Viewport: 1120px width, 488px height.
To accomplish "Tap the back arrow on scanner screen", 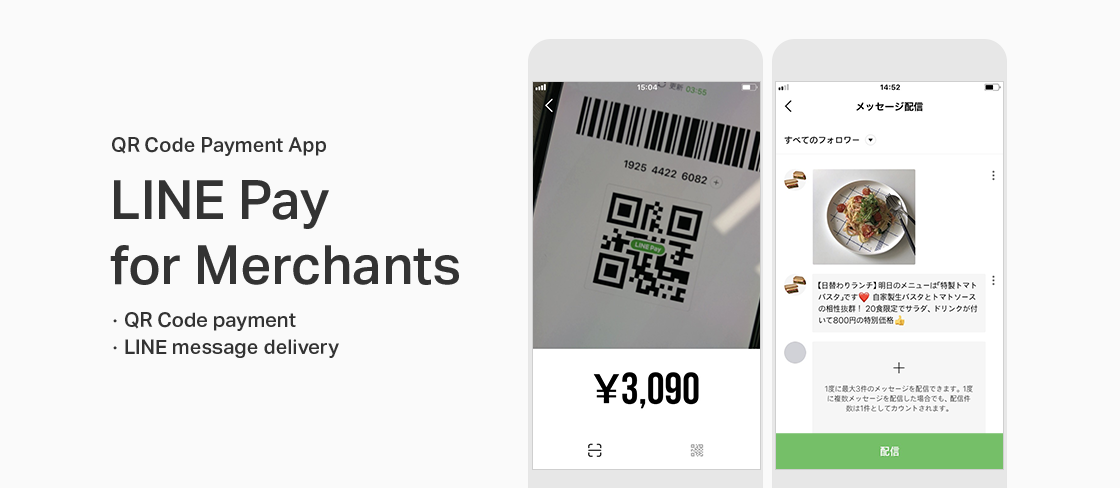I will (x=549, y=106).
